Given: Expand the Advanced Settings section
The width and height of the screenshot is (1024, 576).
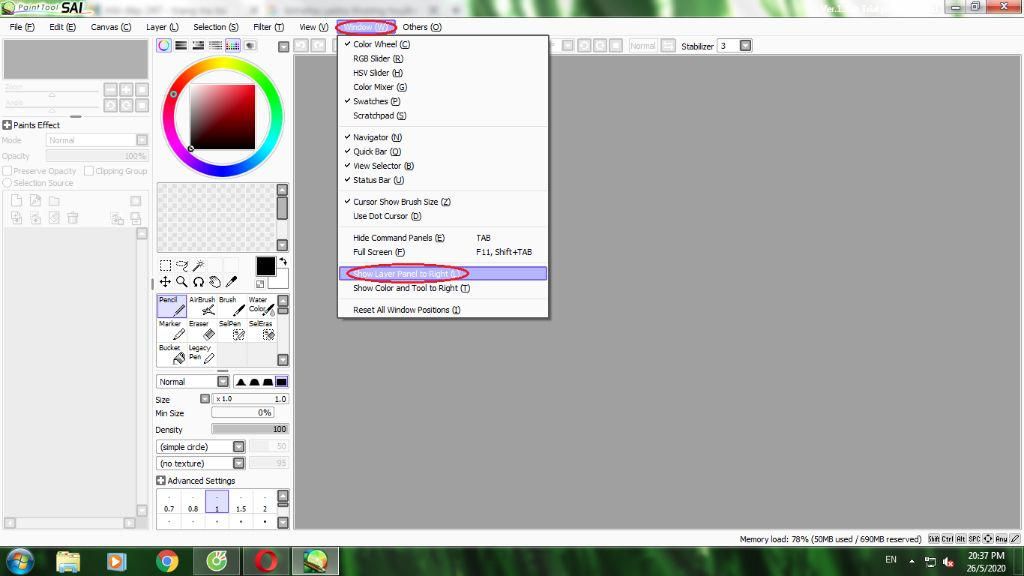Looking at the screenshot, I should [x=161, y=481].
